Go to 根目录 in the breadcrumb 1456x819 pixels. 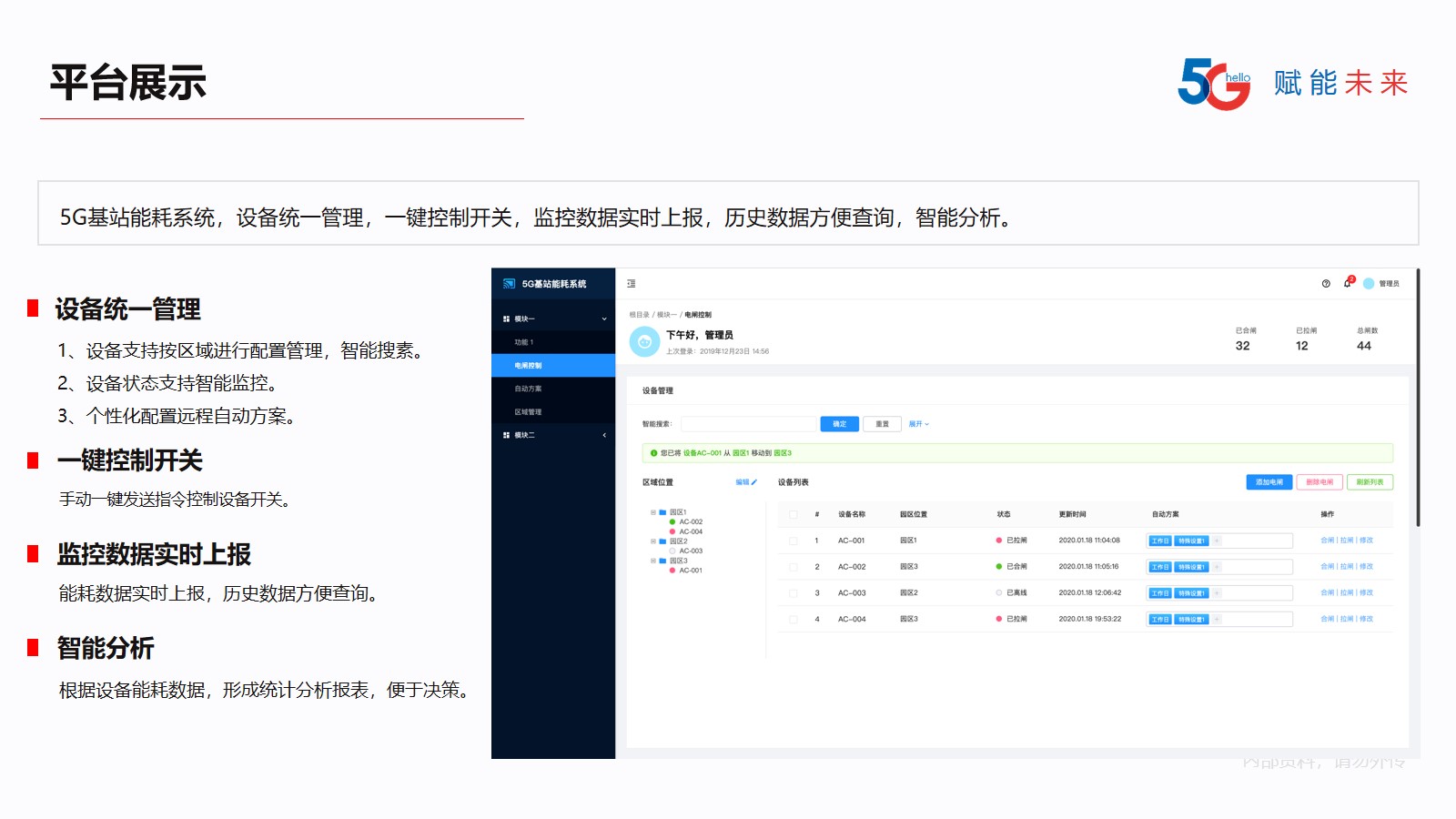coord(640,315)
